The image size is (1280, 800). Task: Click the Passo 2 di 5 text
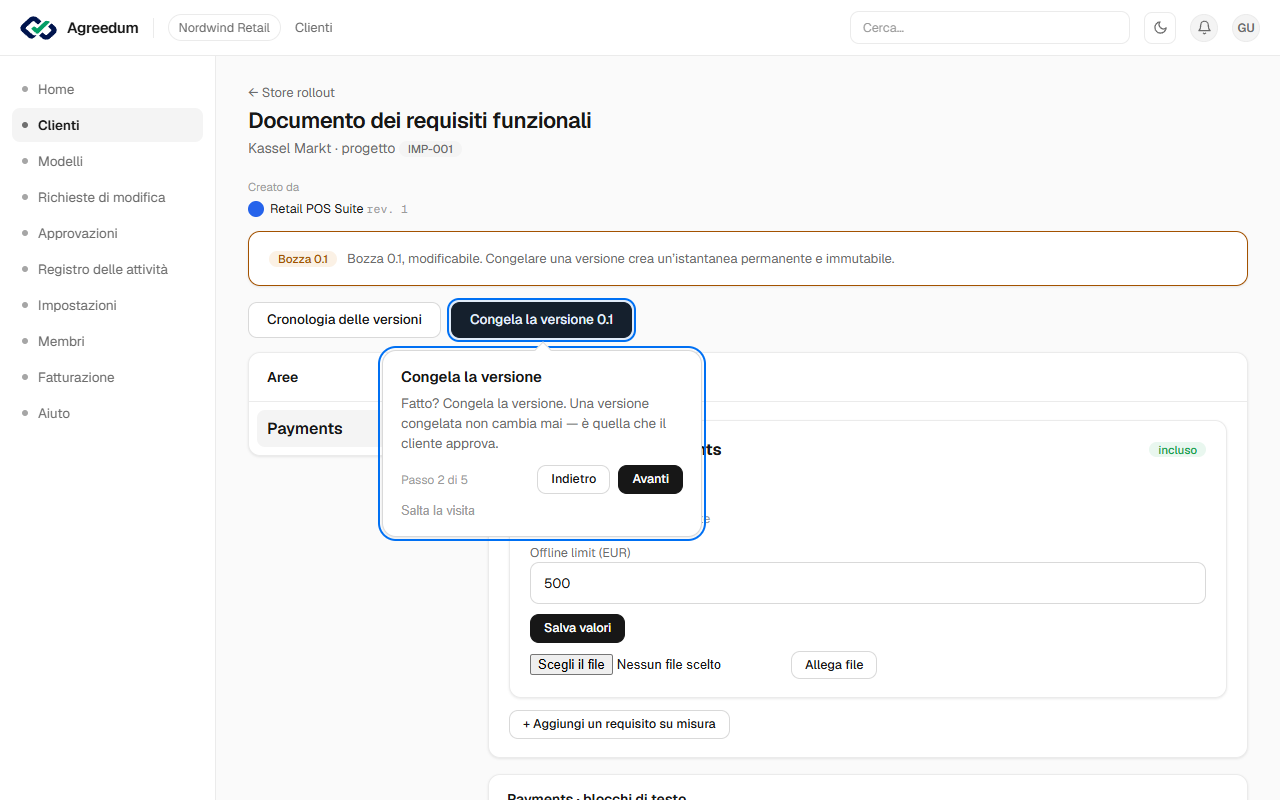click(434, 480)
